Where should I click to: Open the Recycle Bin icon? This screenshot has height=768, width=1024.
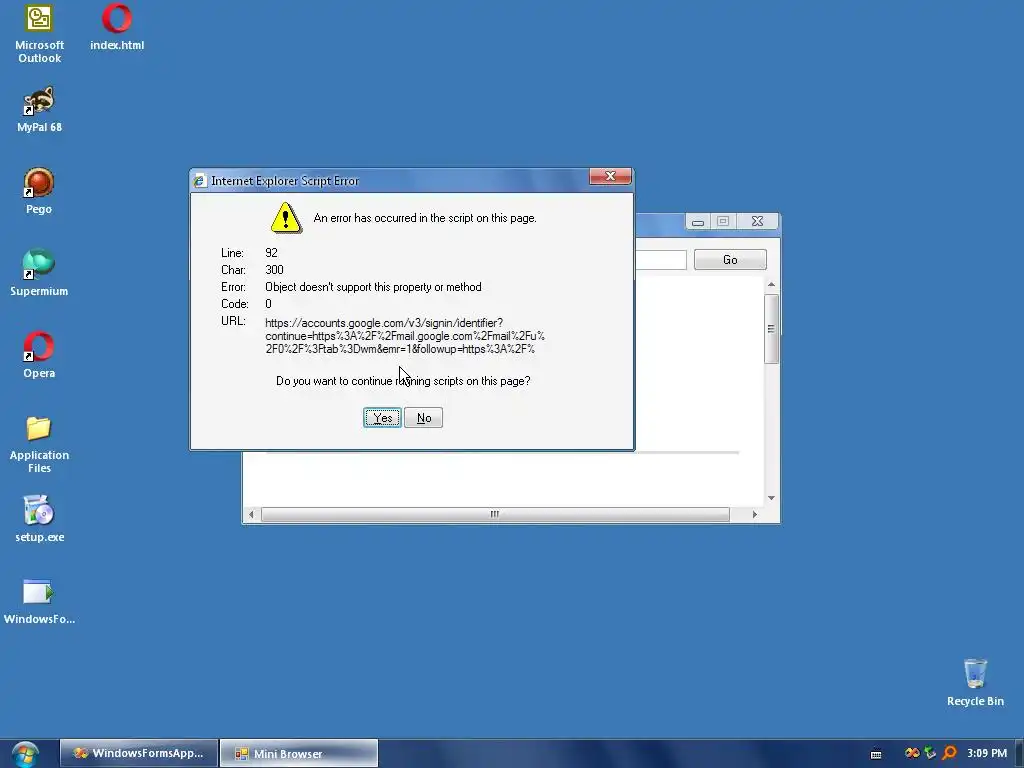(975, 683)
